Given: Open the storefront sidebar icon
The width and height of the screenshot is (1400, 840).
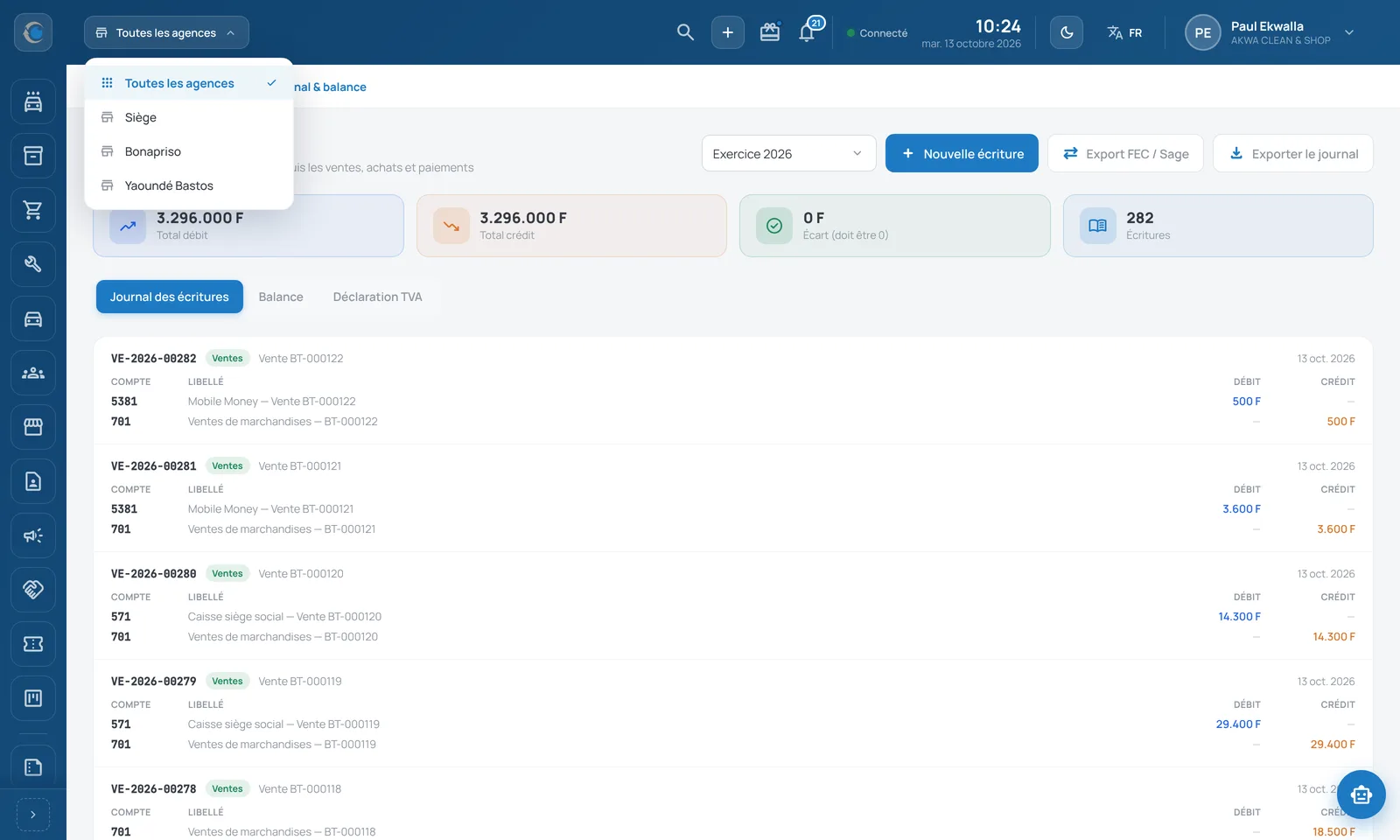Looking at the screenshot, I should pos(33,427).
